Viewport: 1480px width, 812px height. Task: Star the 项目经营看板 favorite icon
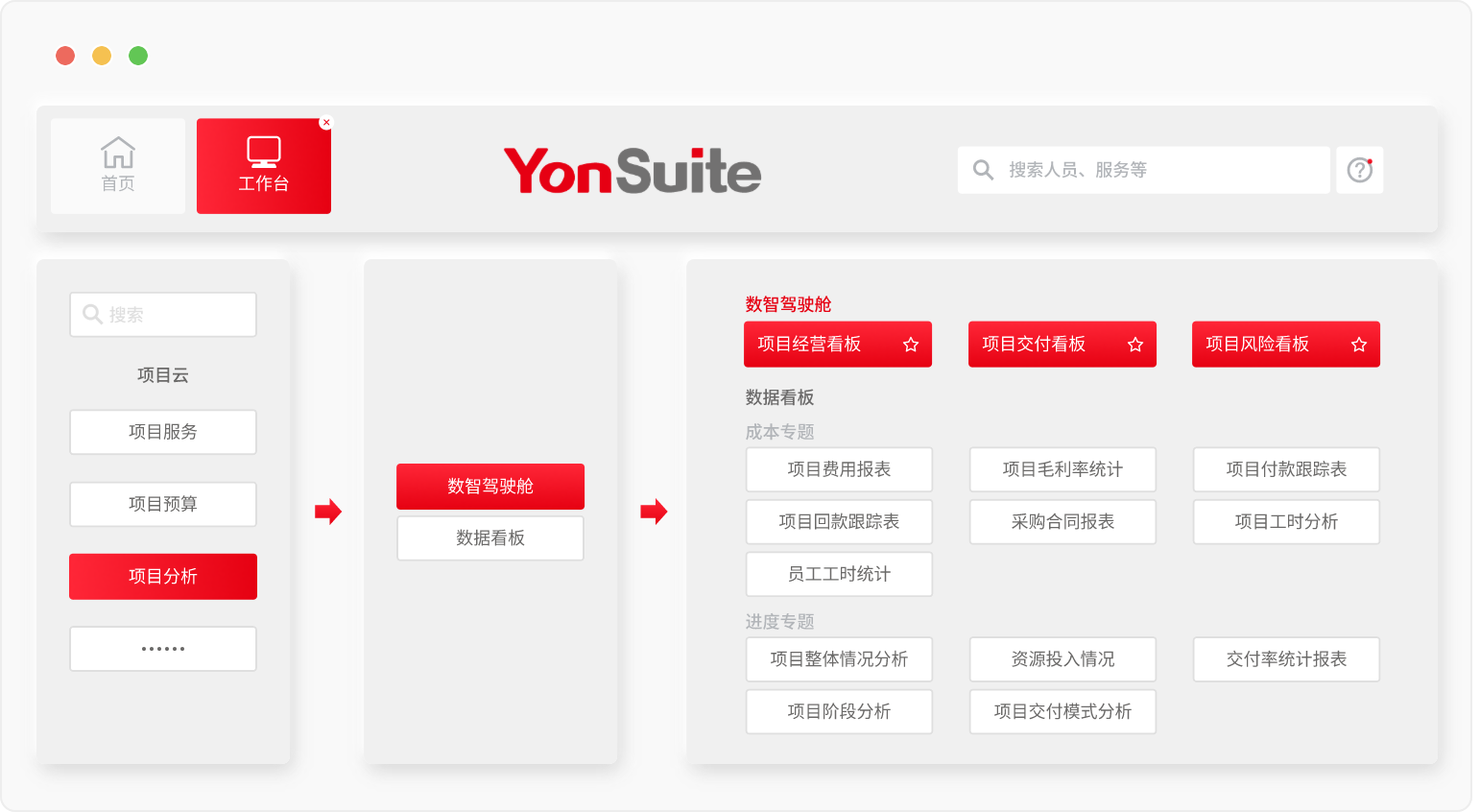coord(911,345)
